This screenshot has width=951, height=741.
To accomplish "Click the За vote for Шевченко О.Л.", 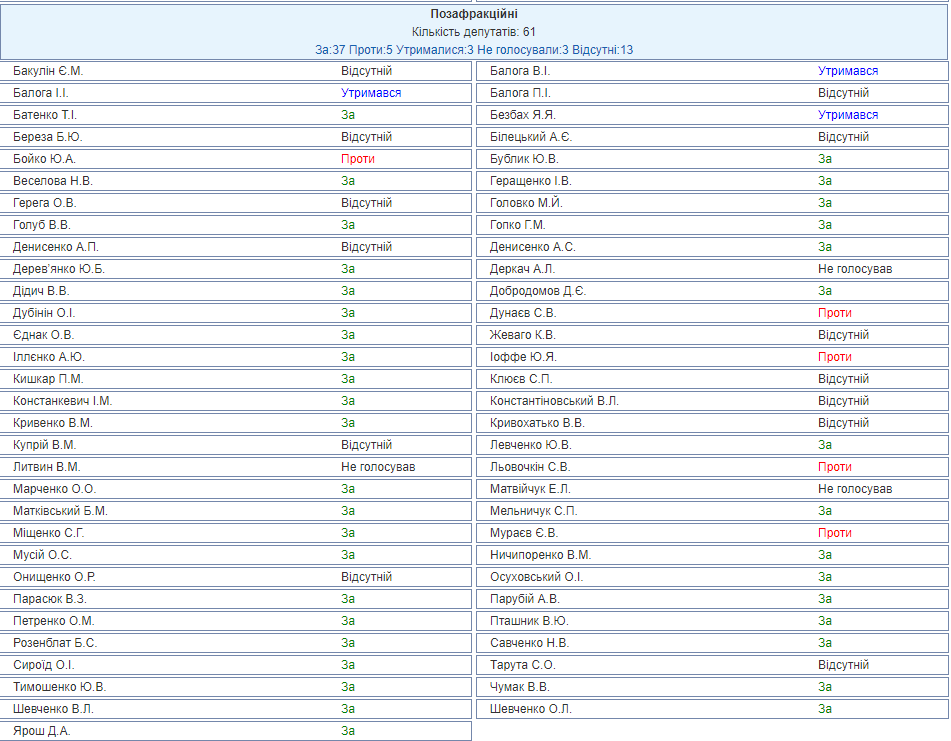I will pos(824,709).
